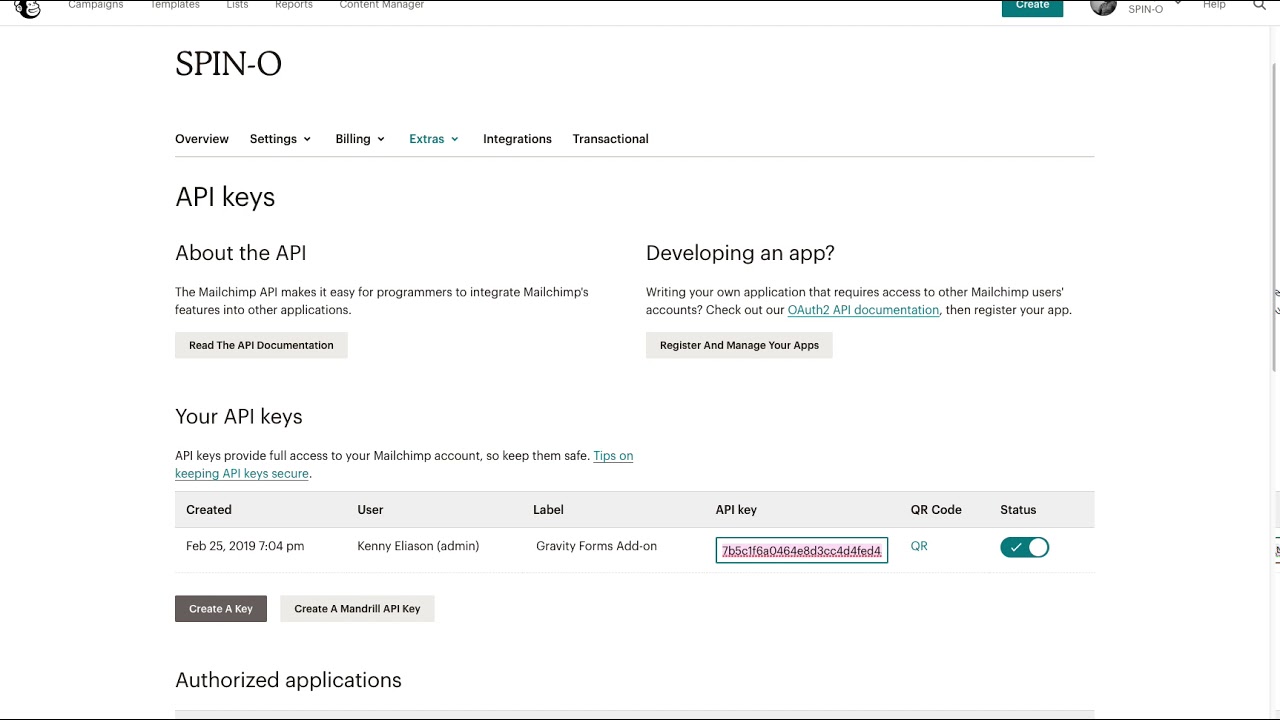The height and width of the screenshot is (720, 1280).
Task: Click the green Create button
Action: point(1032,6)
